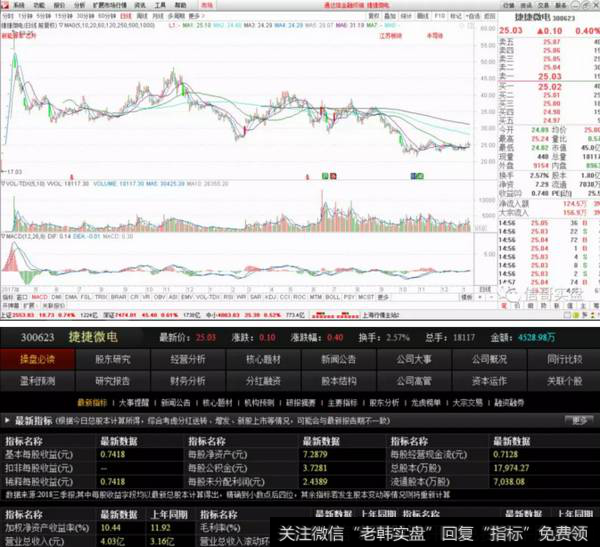Switch to the 60分钟 chart period
The image size is (600, 547).
click(x=107, y=16)
